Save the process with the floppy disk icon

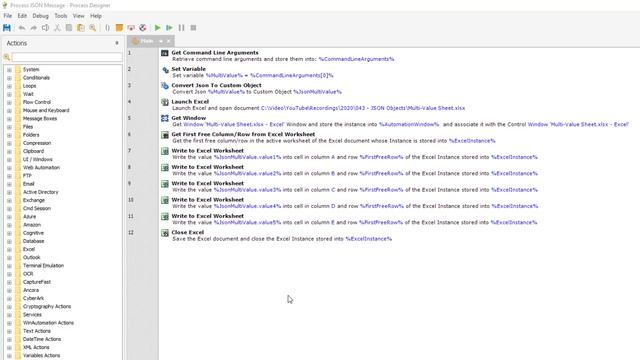pos(7,28)
